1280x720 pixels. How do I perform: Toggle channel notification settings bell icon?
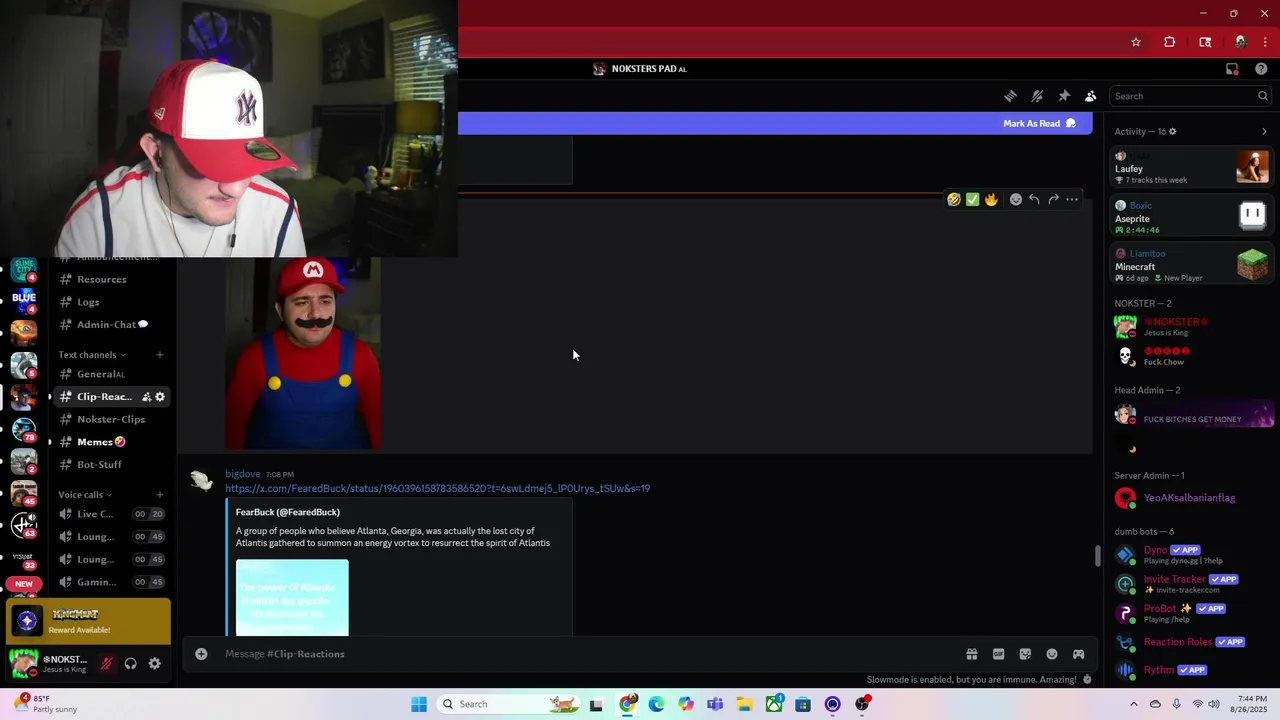tap(1037, 96)
